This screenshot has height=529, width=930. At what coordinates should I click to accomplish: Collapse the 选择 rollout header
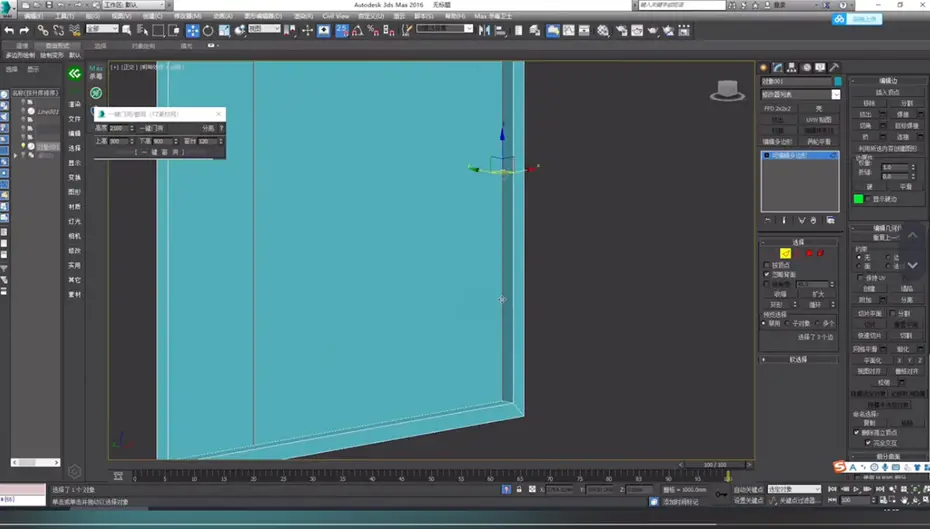(x=798, y=242)
